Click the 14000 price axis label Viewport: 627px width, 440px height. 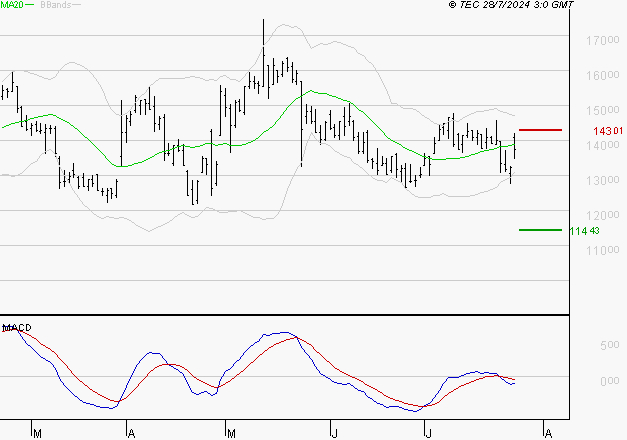coord(603,145)
